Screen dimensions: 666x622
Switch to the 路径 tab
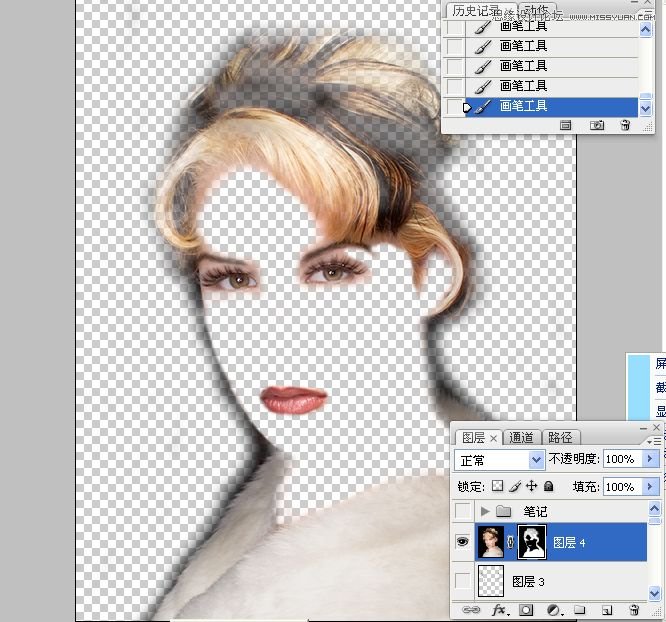pyautogui.click(x=561, y=437)
